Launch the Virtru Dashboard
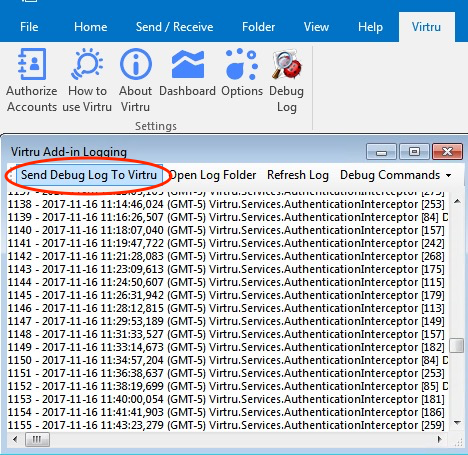Screen dimensions: 468x455 click(x=187, y=73)
